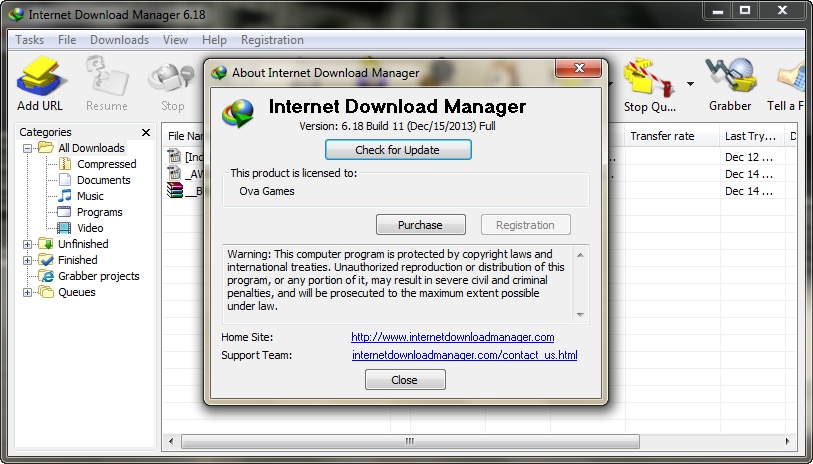Select the Music category

point(90,196)
